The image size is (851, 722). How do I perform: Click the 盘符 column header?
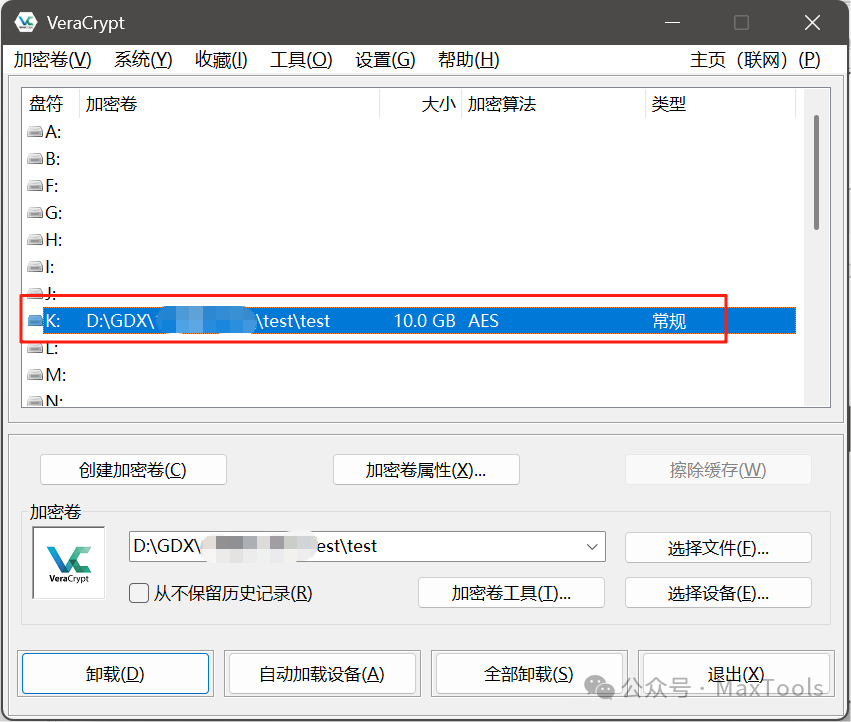[50, 104]
